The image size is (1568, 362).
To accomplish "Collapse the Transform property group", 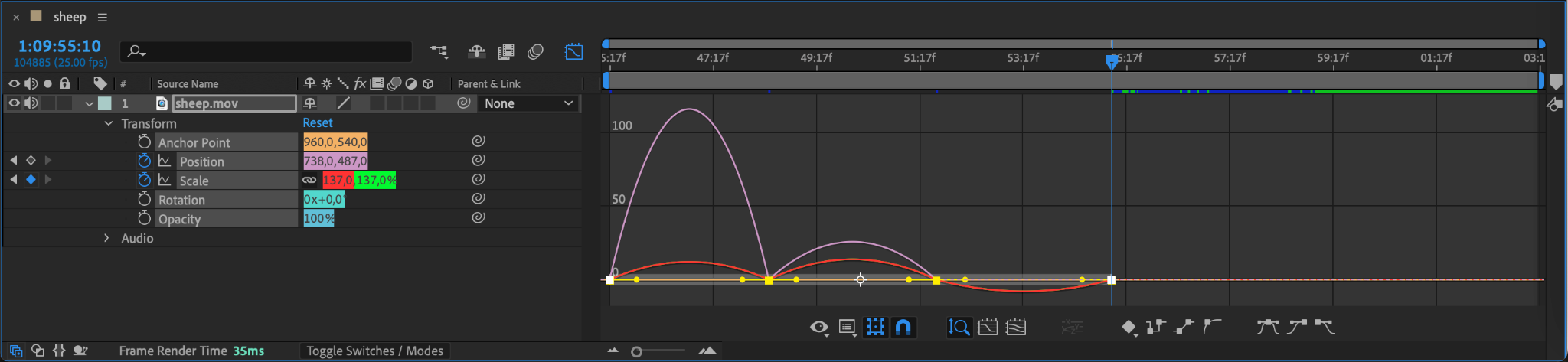I will [109, 123].
